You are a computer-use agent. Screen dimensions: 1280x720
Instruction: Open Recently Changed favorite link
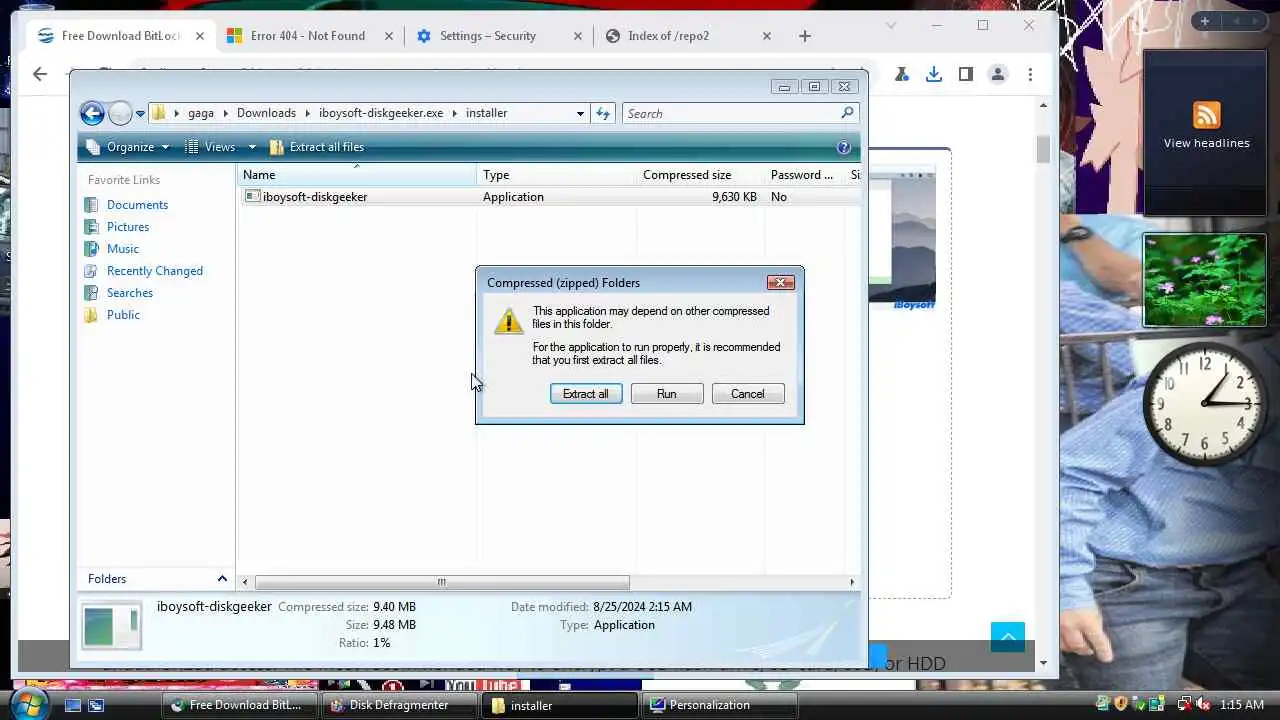(x=154, y=271)
